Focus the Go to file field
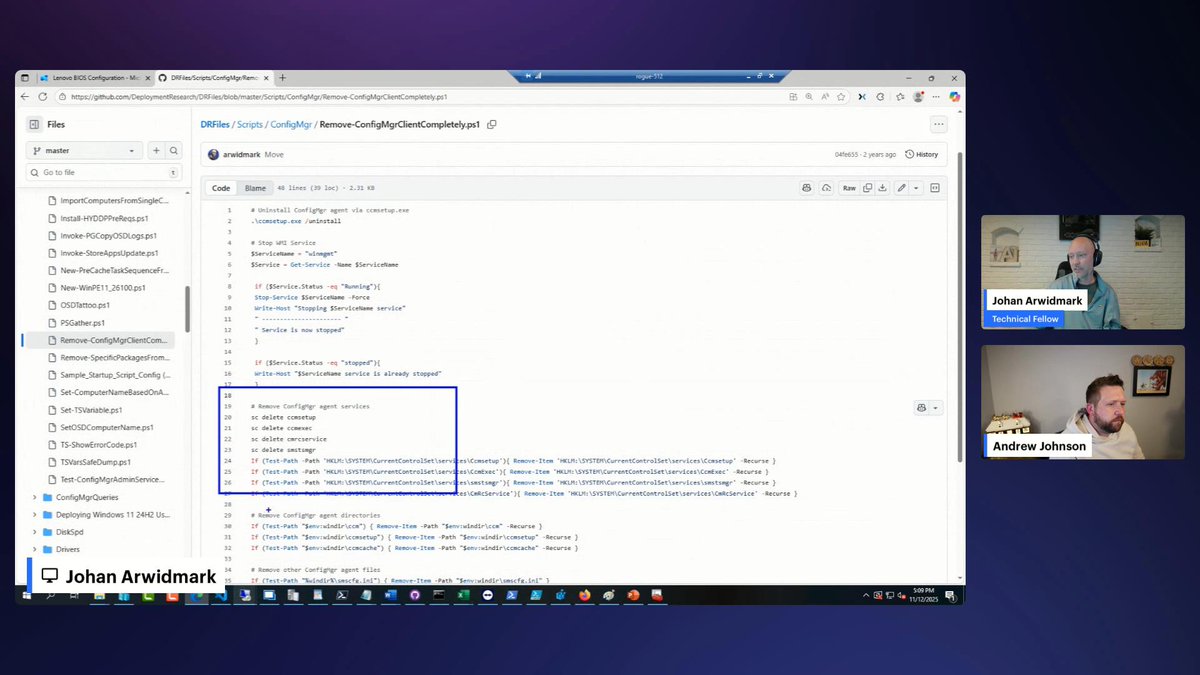Image resolution: width=1200 pixels, height=675 pixels. pos(104,172)
